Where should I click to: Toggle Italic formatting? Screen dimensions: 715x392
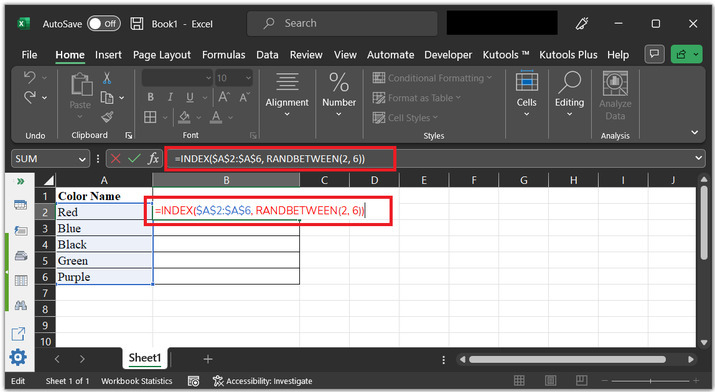(x=170, y=97)
